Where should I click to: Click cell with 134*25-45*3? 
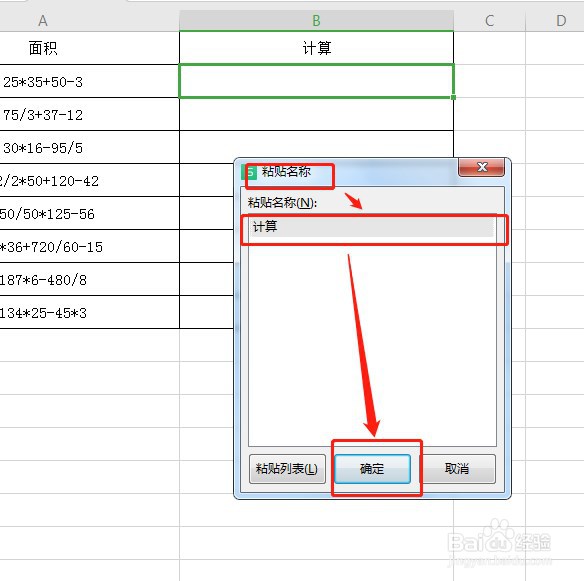coord(89,312)
